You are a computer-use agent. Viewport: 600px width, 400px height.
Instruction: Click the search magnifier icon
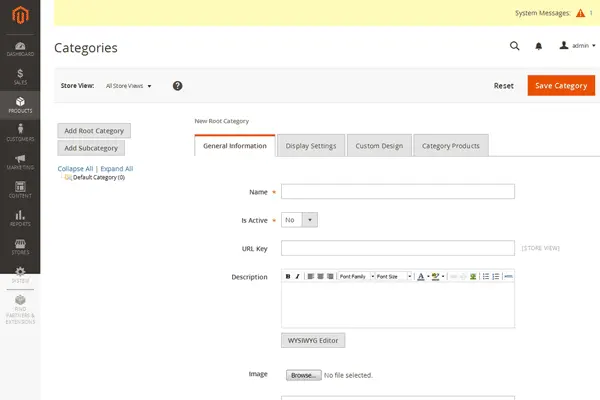click(515, 46)
